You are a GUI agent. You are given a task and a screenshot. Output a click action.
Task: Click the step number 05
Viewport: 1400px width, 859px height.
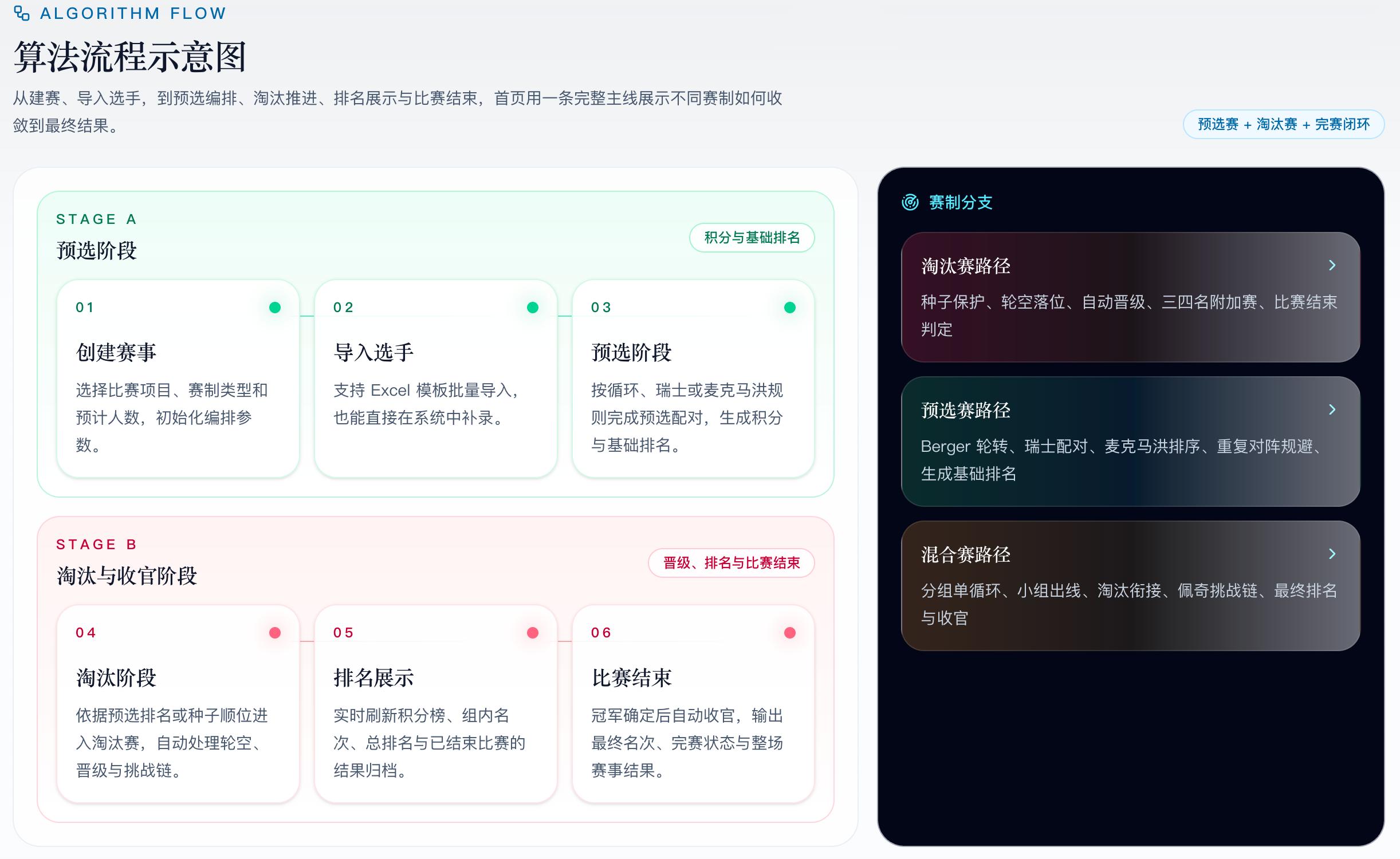(x=343, y=633)
